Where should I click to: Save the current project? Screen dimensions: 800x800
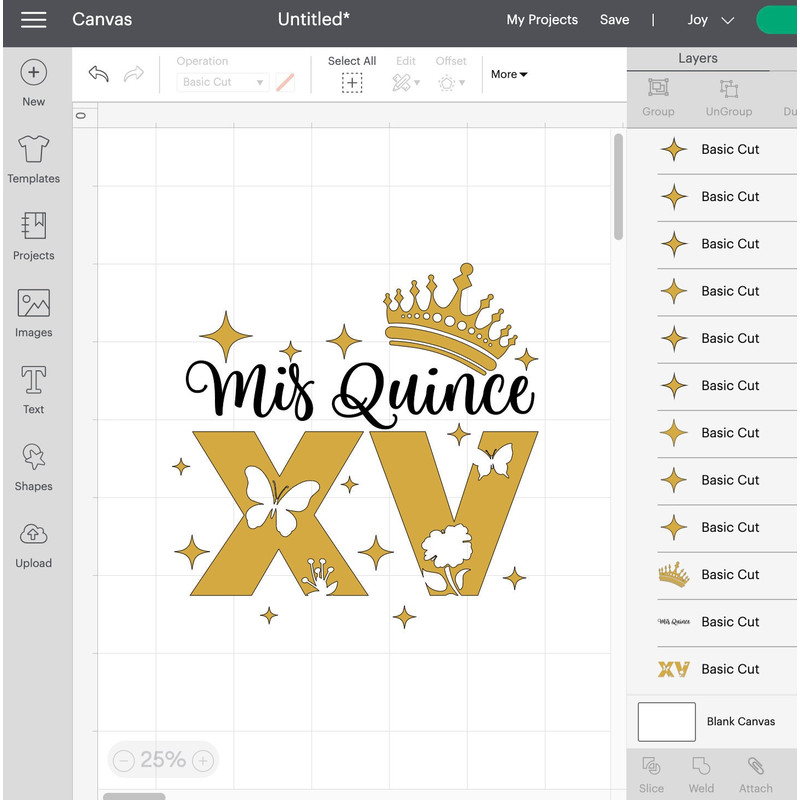coord(614,19)
